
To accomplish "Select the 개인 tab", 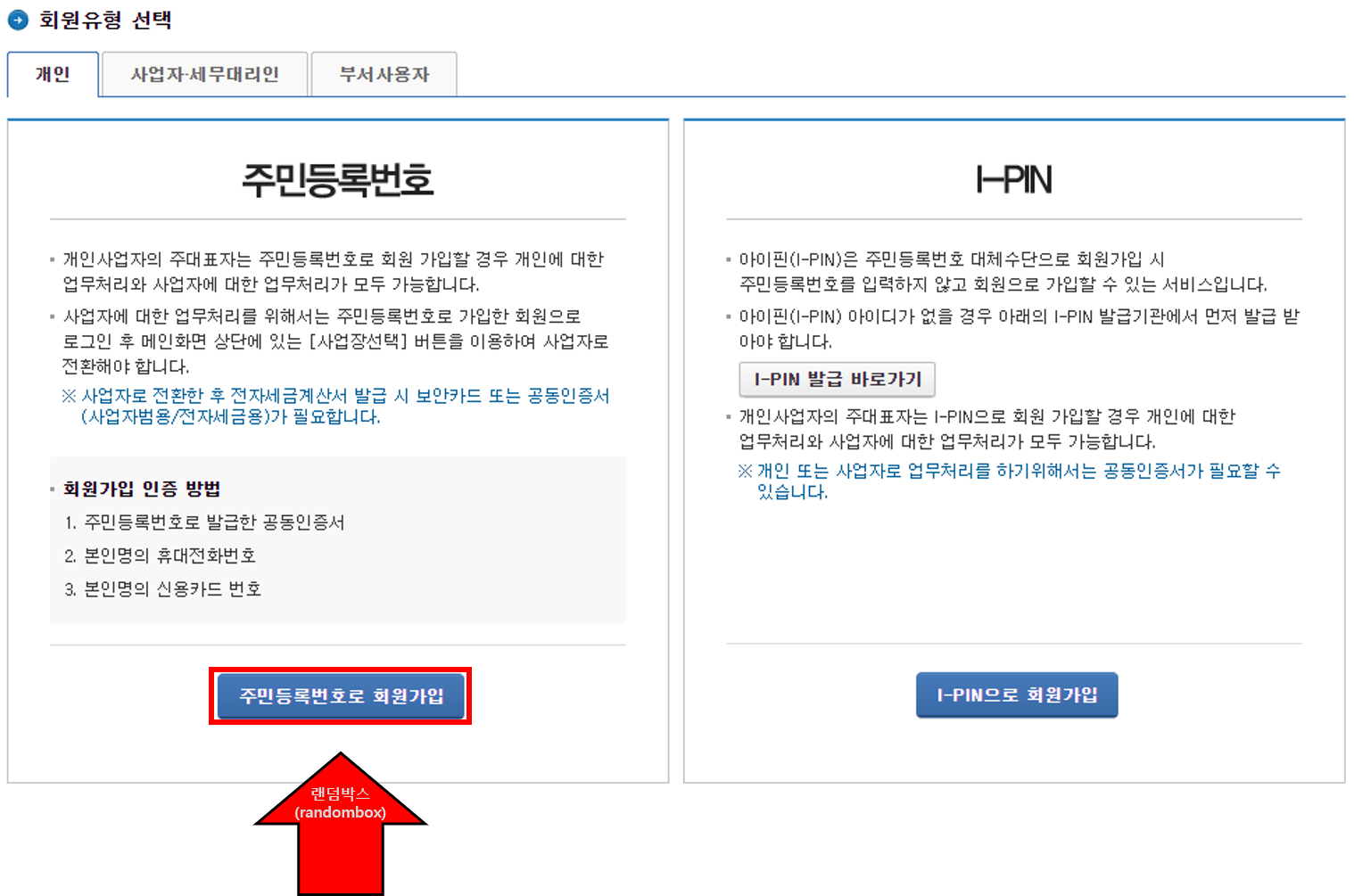I will coord(53,75).
